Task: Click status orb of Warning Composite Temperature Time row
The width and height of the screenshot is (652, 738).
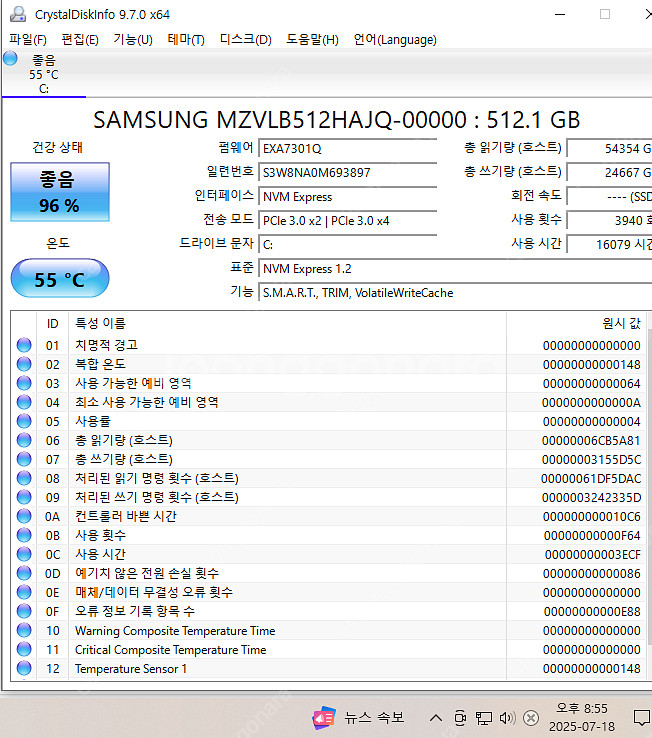Action: (x=24, y=630)
